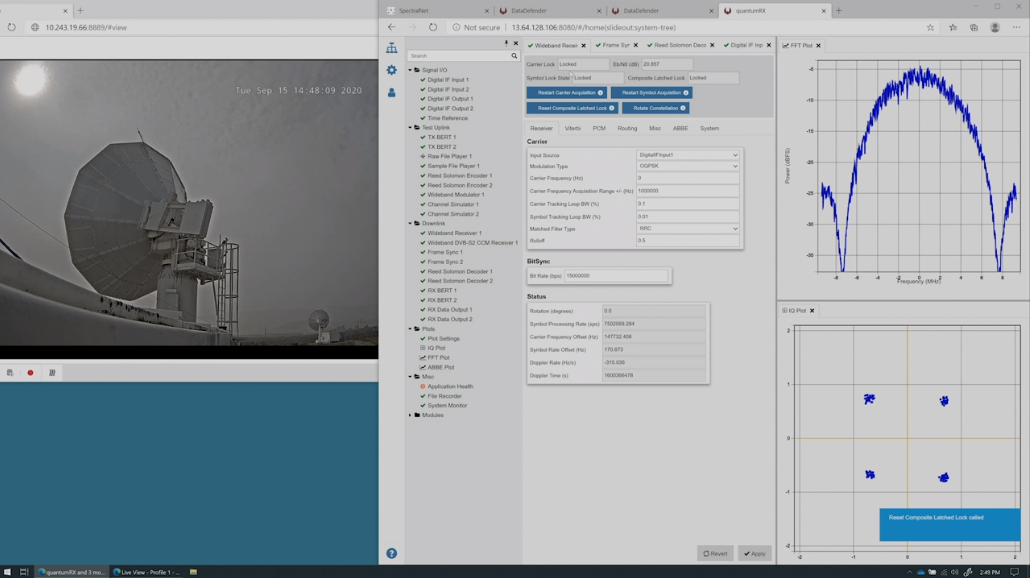Switch to the Viterbi tab
This screenshot has width=1030, height=578.
[x=572, y=128]
